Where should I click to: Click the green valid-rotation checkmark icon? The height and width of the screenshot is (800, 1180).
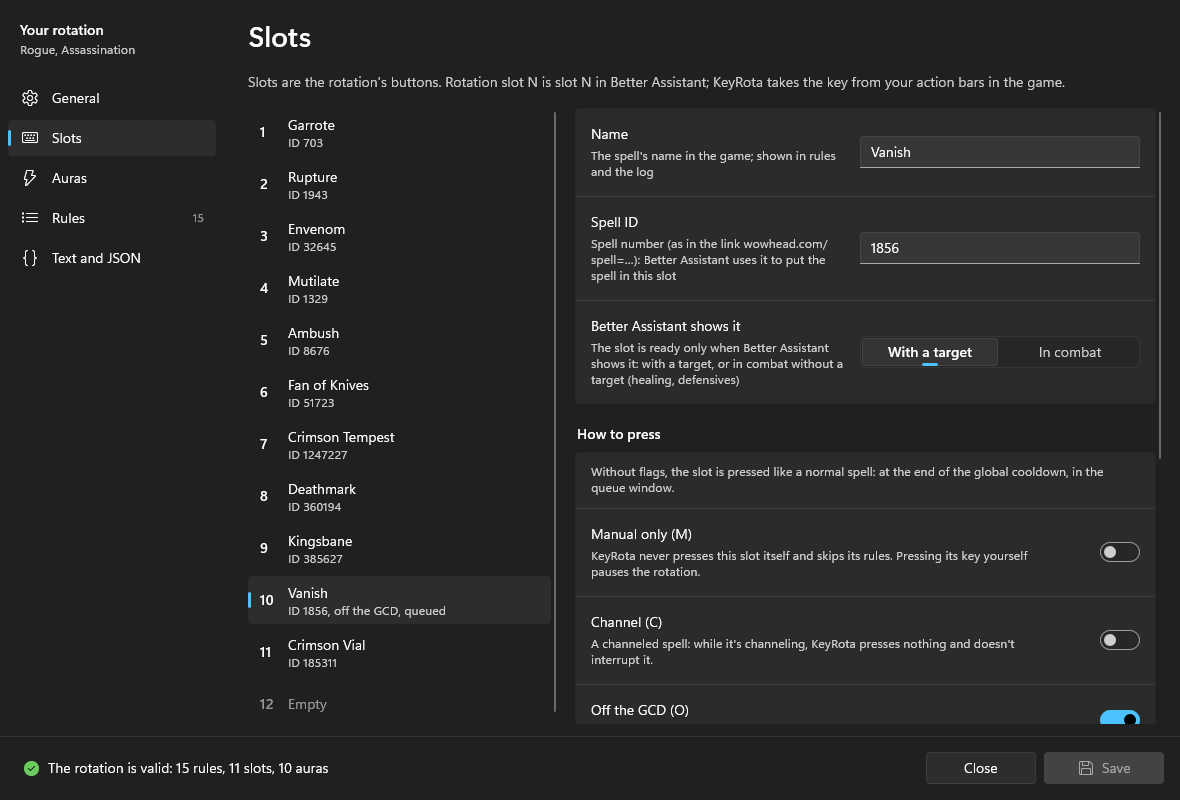point(31,768)
